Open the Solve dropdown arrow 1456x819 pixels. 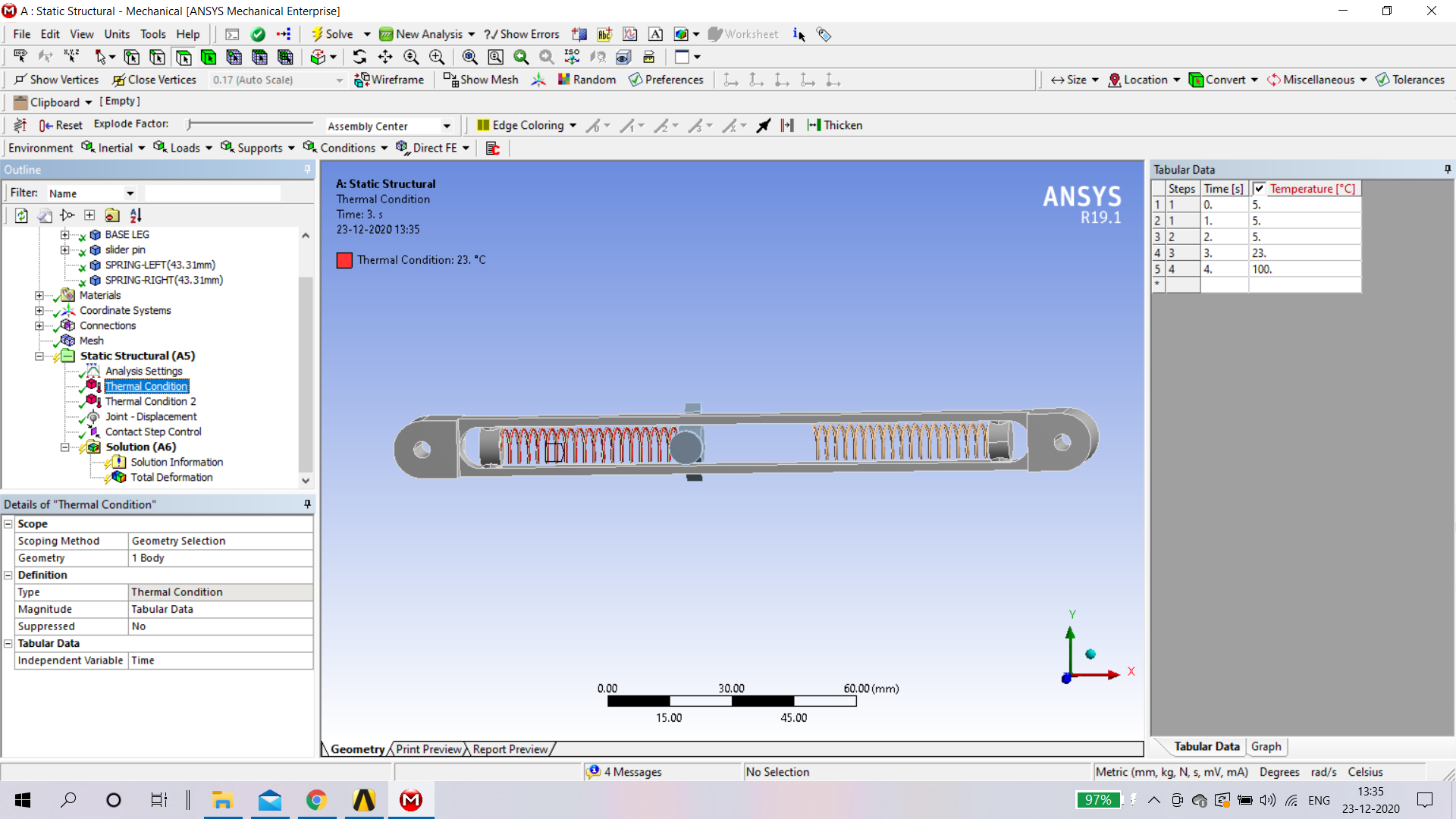(x=366, y=34)
